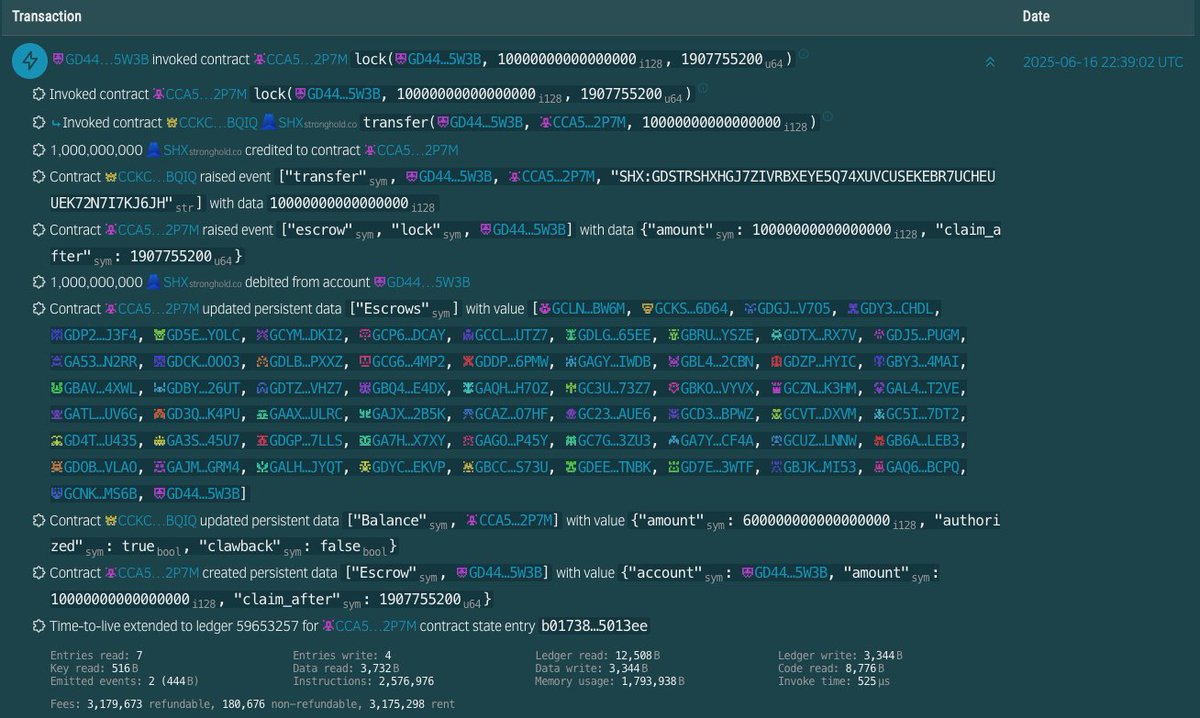
Task: Click the GCNK…MS6B identicon avatar
Action: click(58, 494)
